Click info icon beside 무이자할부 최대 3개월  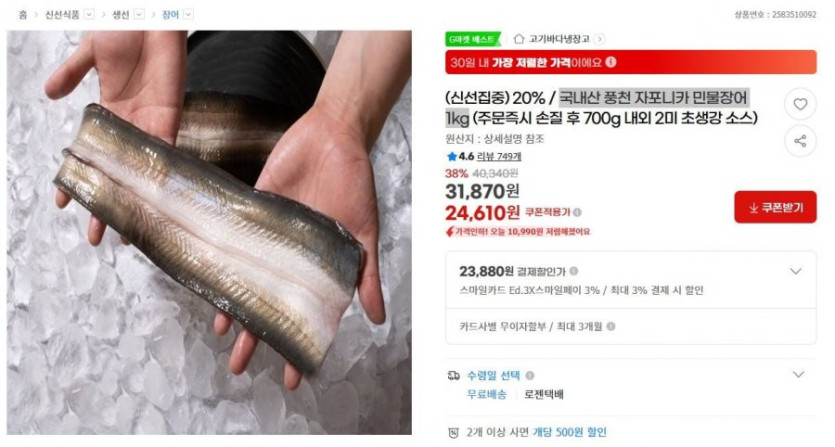(x=611, y=326)
